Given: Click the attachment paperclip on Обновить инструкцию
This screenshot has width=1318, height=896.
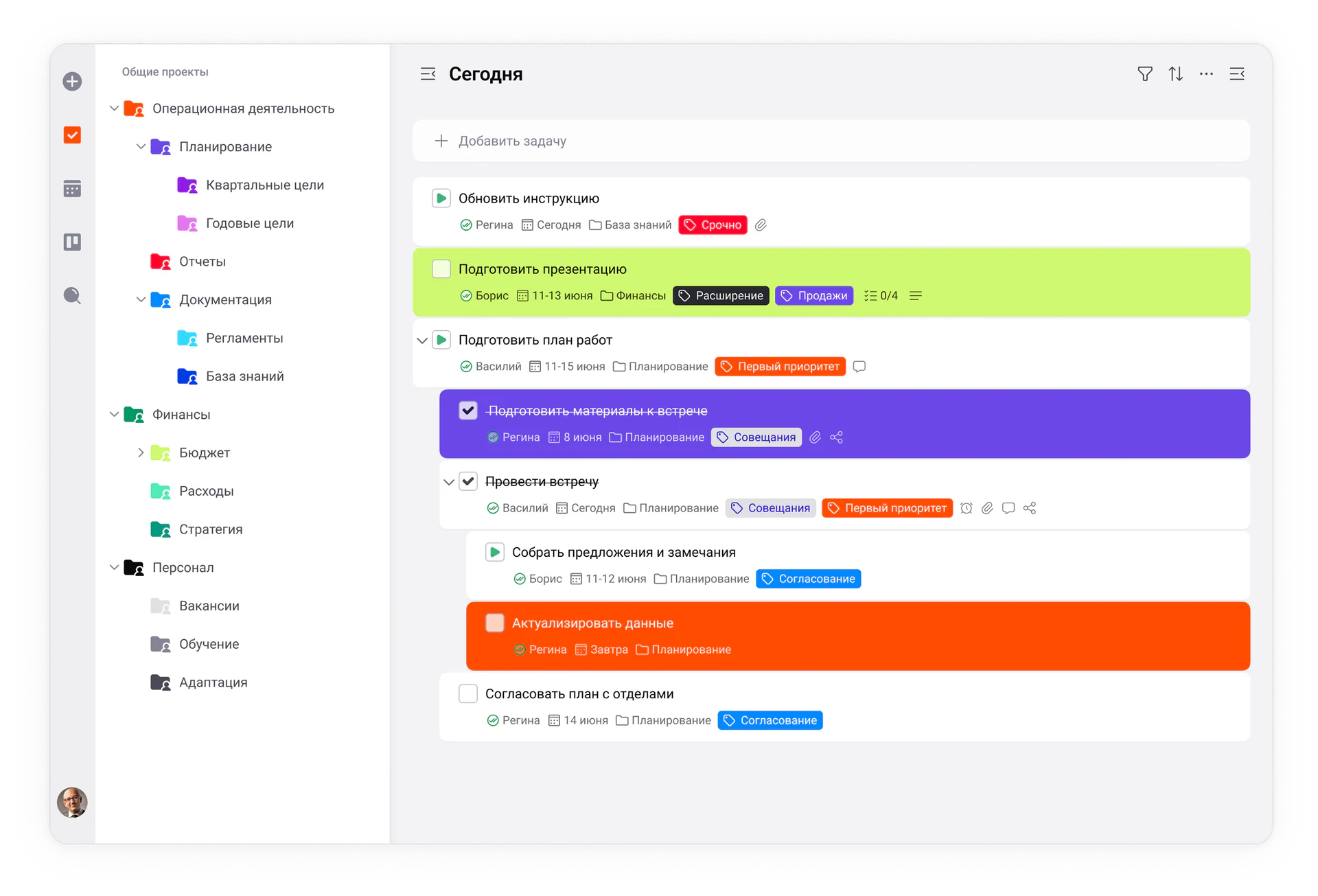Looking at the screenshot, I should click(x=761, y=225).
